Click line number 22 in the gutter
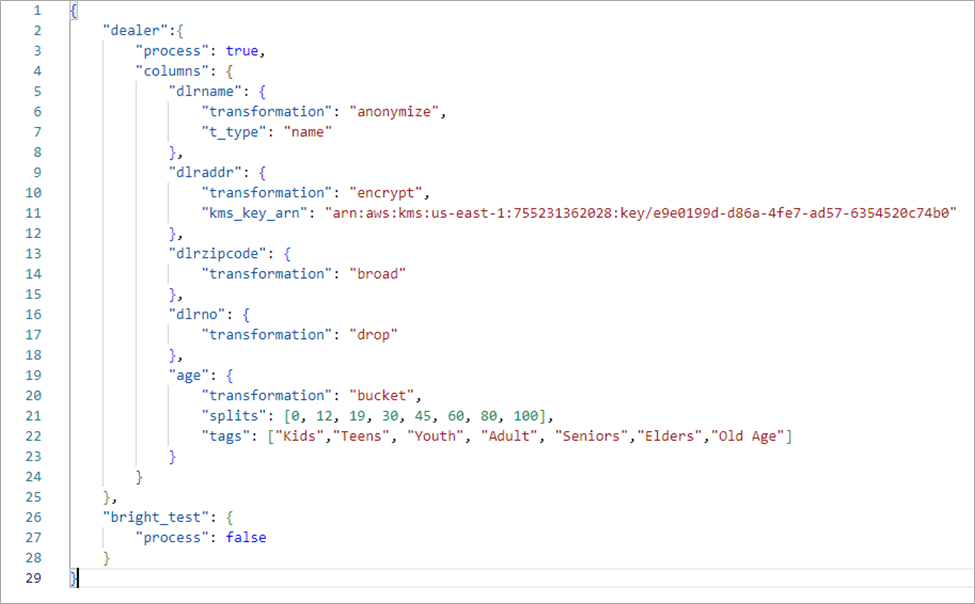The width and height of the screenshot is (975, 604). (34, 437)
